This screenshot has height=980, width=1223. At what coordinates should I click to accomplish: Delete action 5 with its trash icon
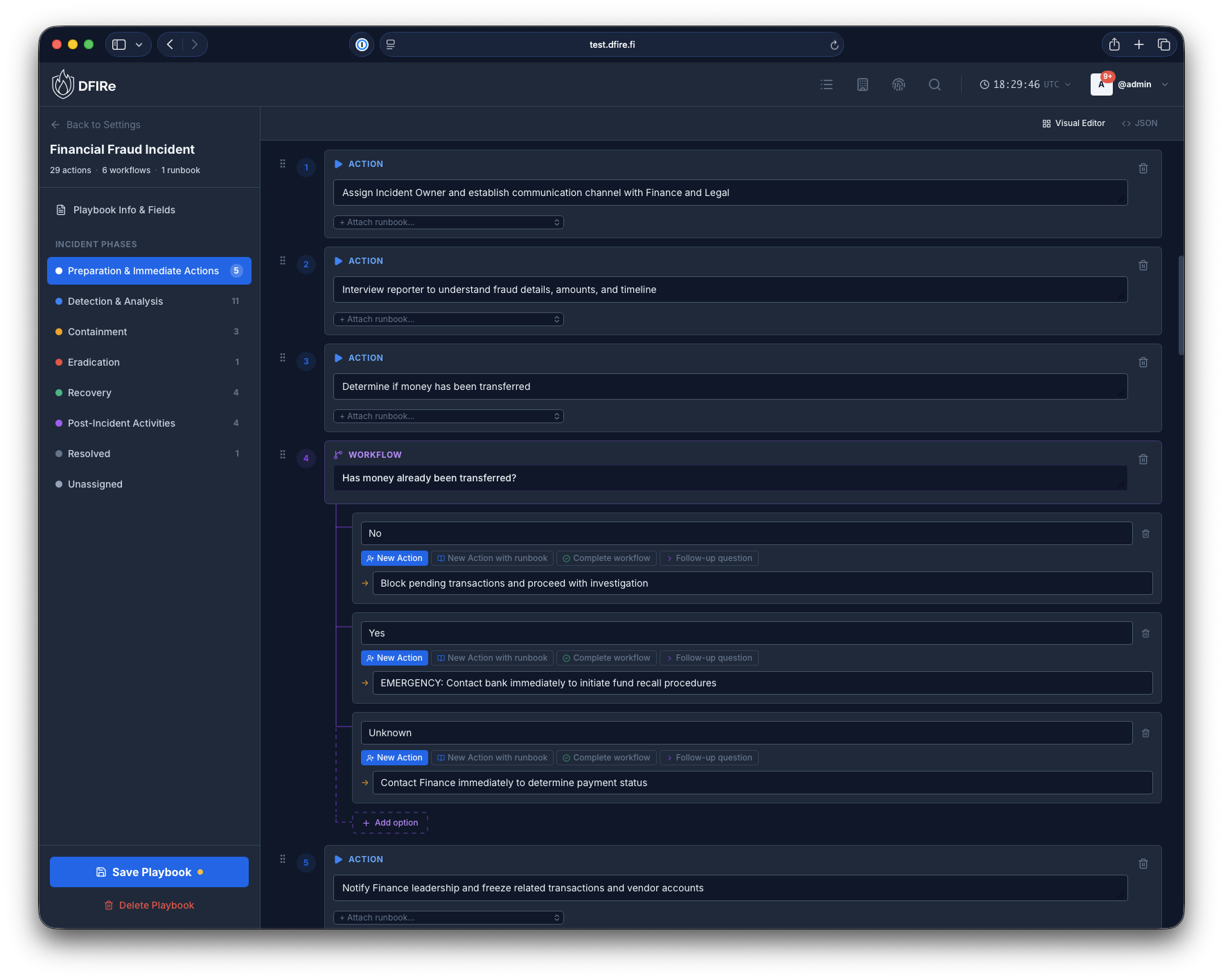pyautogui.click(x=1143, y=864)
